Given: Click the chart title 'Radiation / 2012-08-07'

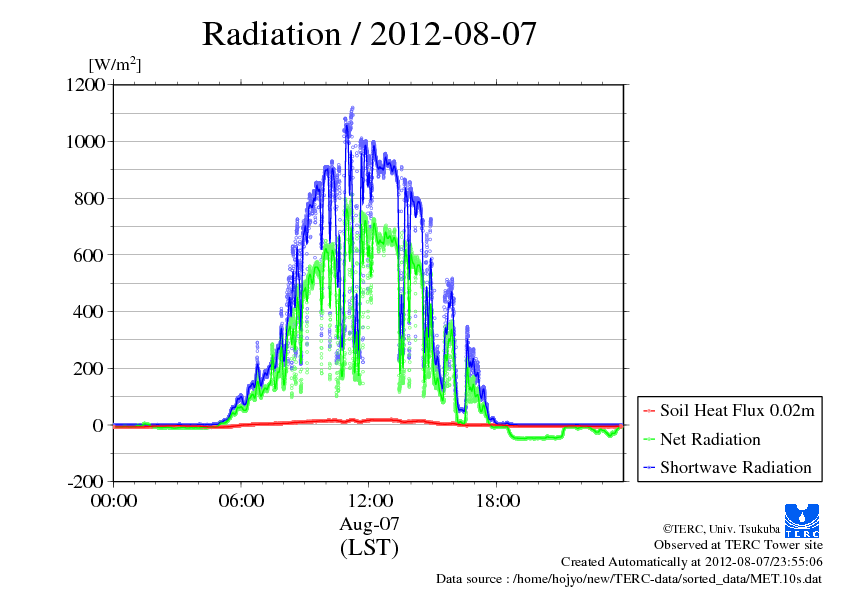Looking at the screenshot, I should pyautogui.click(x=369, y=34).
